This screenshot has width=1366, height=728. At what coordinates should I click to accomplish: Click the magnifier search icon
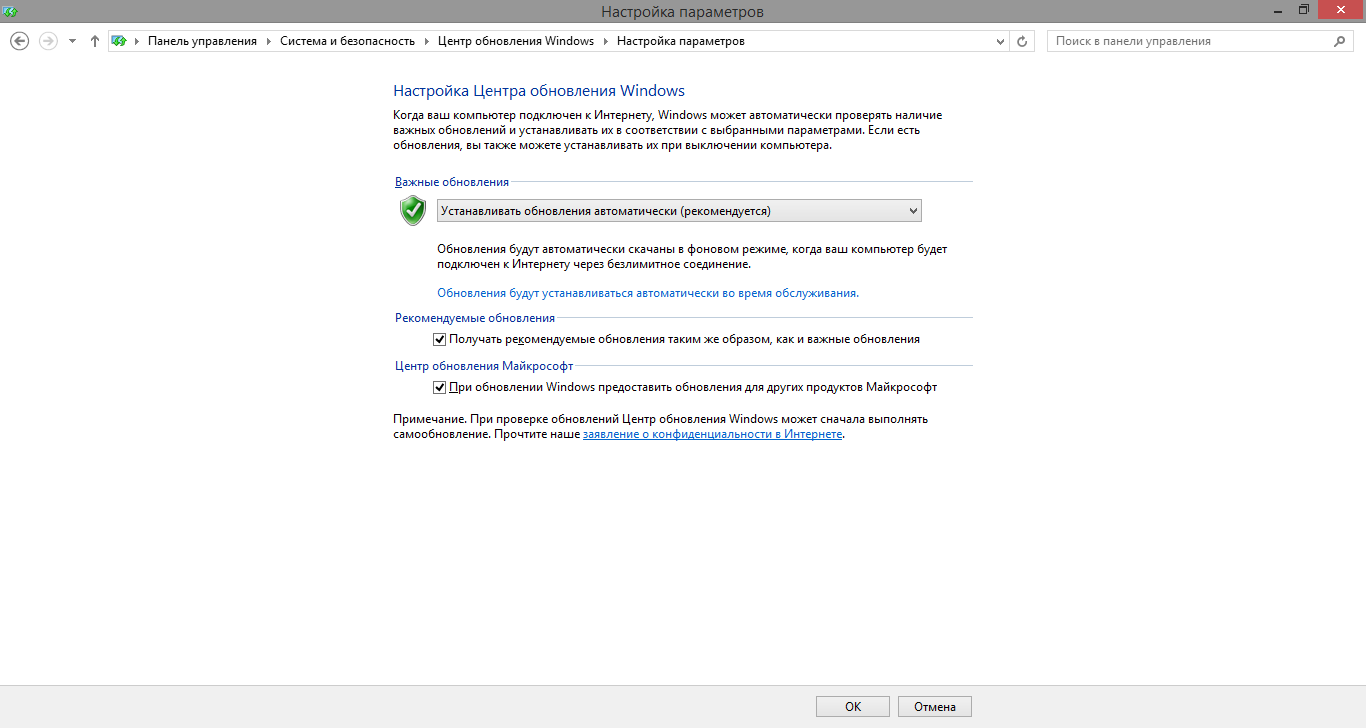tap(1341, 41)
